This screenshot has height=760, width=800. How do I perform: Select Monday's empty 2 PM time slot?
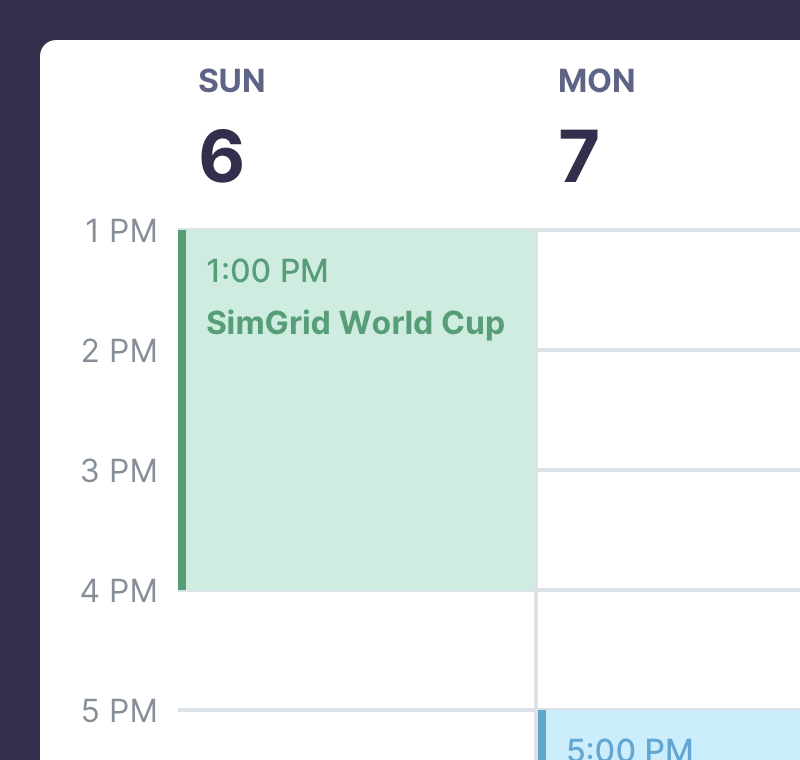pos(670,410)
